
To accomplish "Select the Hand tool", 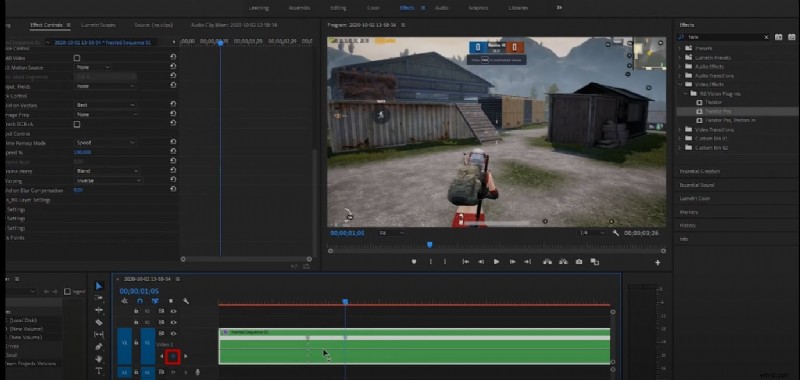I will (99, 359).
